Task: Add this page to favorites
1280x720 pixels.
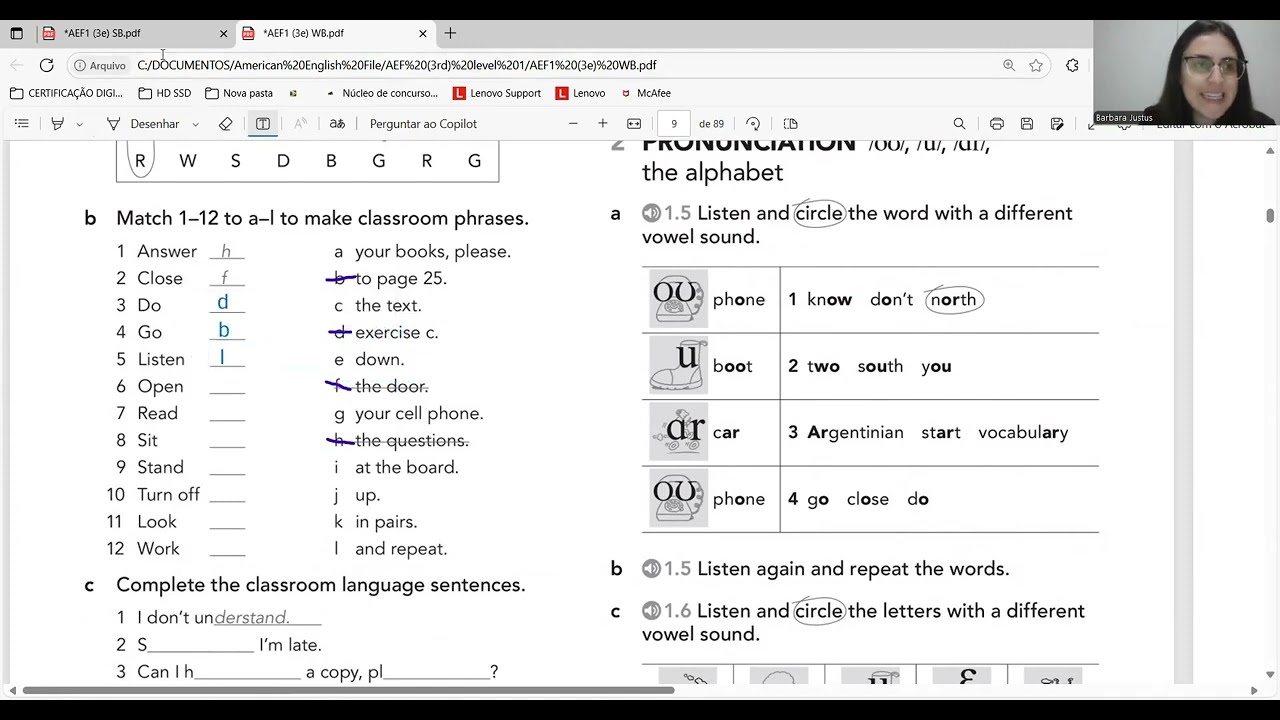Action: [x=1036, y=65]
